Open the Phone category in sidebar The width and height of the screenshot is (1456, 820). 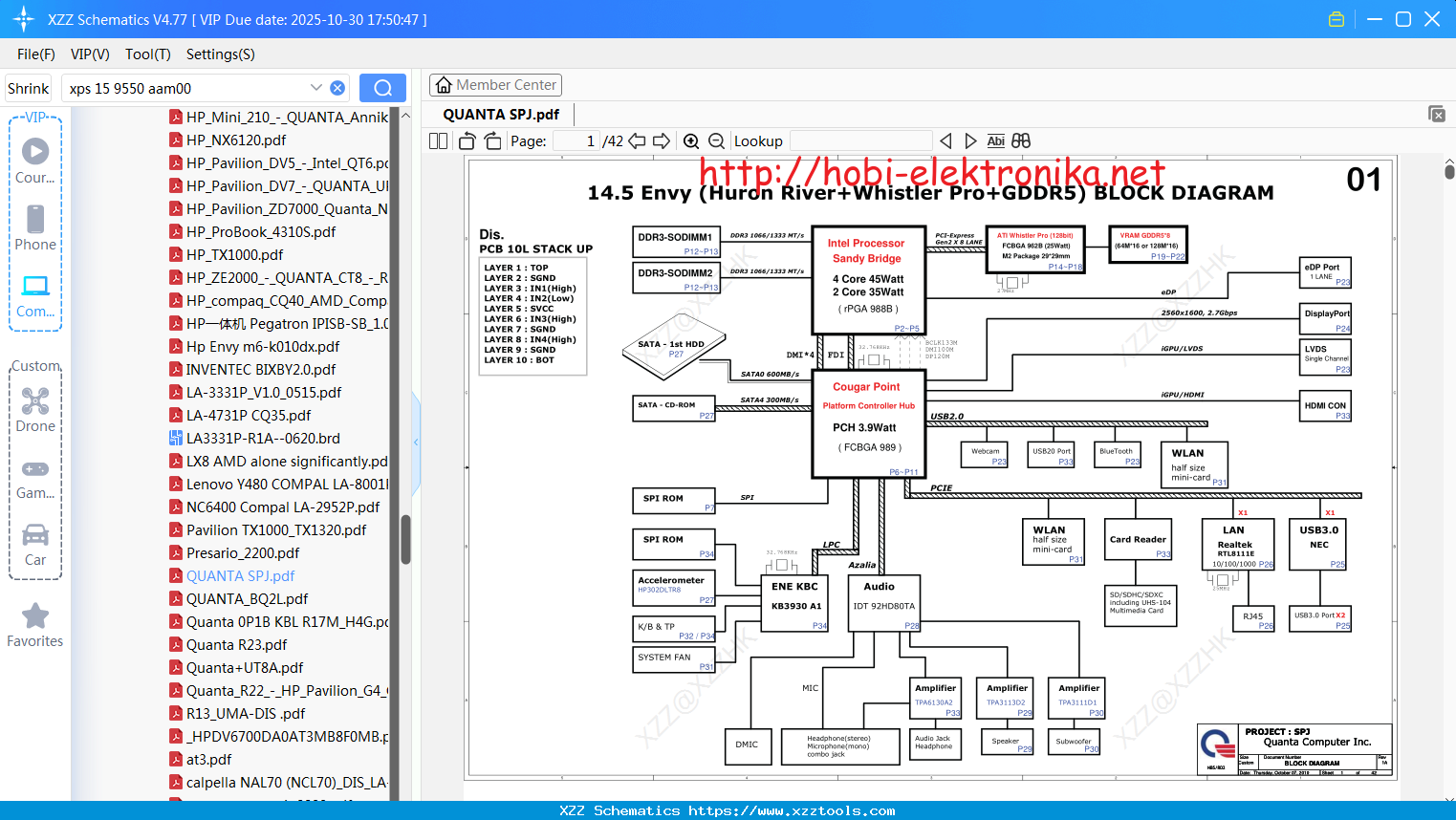(35, 228)
